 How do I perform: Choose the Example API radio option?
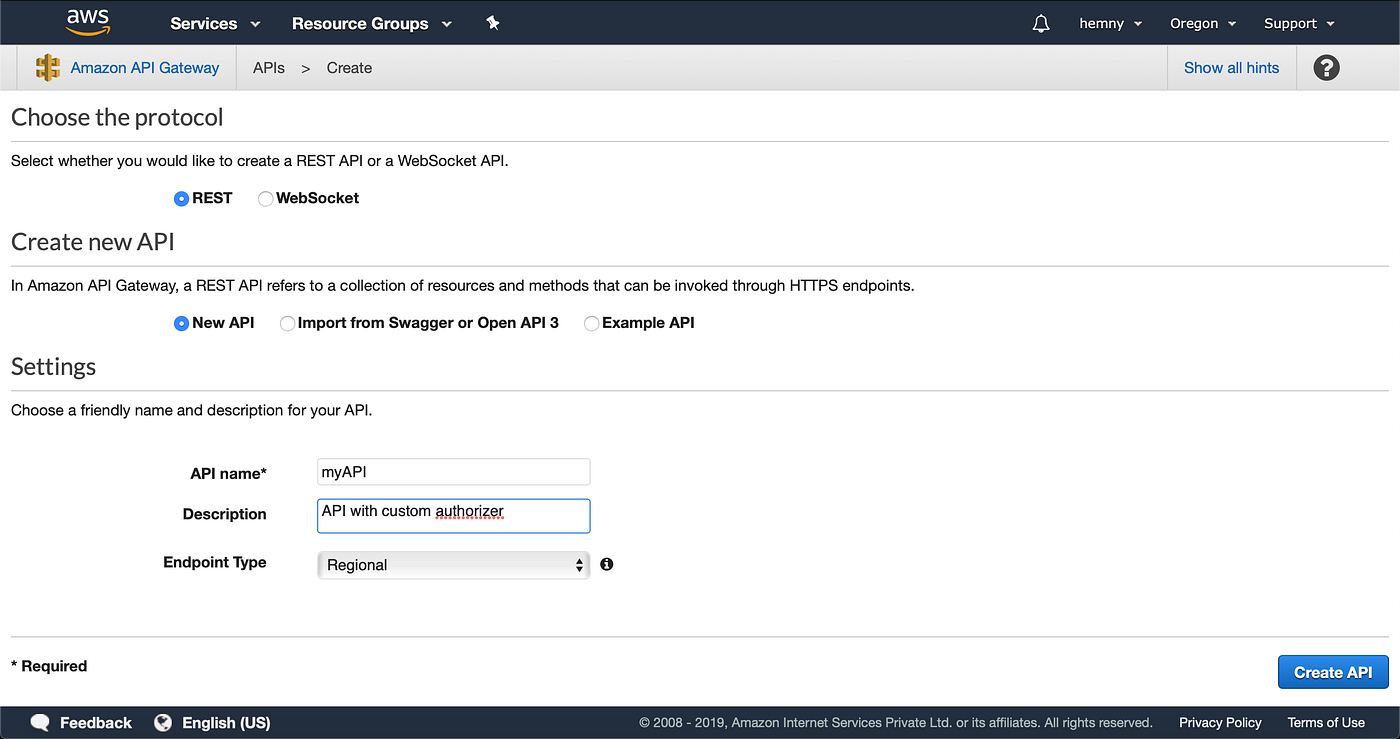[591, 323]
